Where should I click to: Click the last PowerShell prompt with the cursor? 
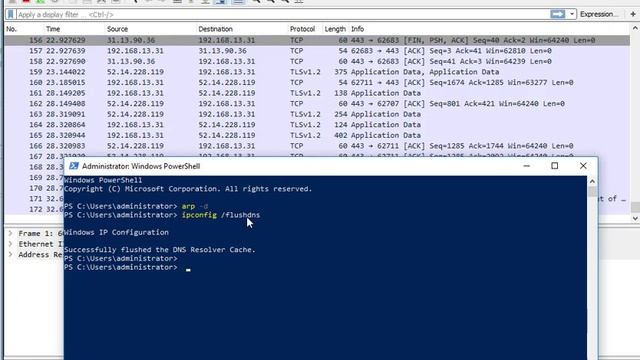tap(127, 267)
